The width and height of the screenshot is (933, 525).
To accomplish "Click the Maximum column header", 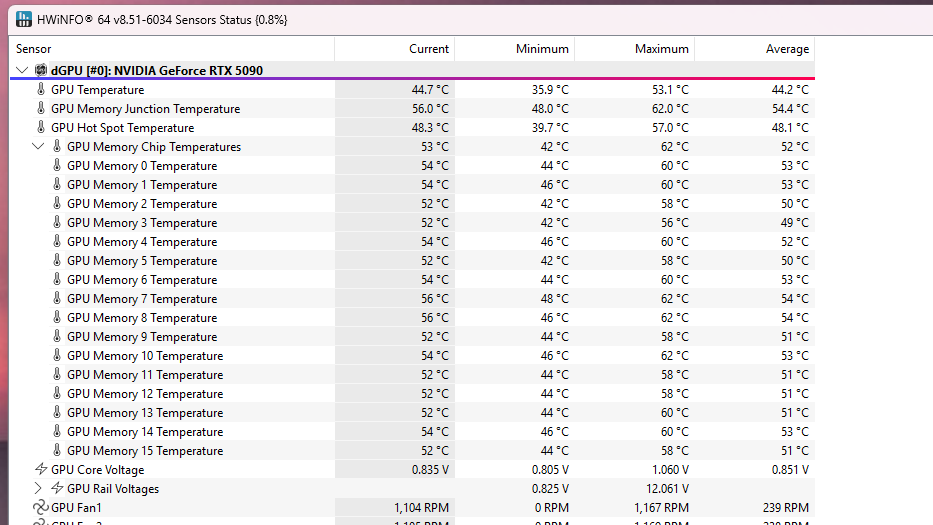I will (634, 49).
